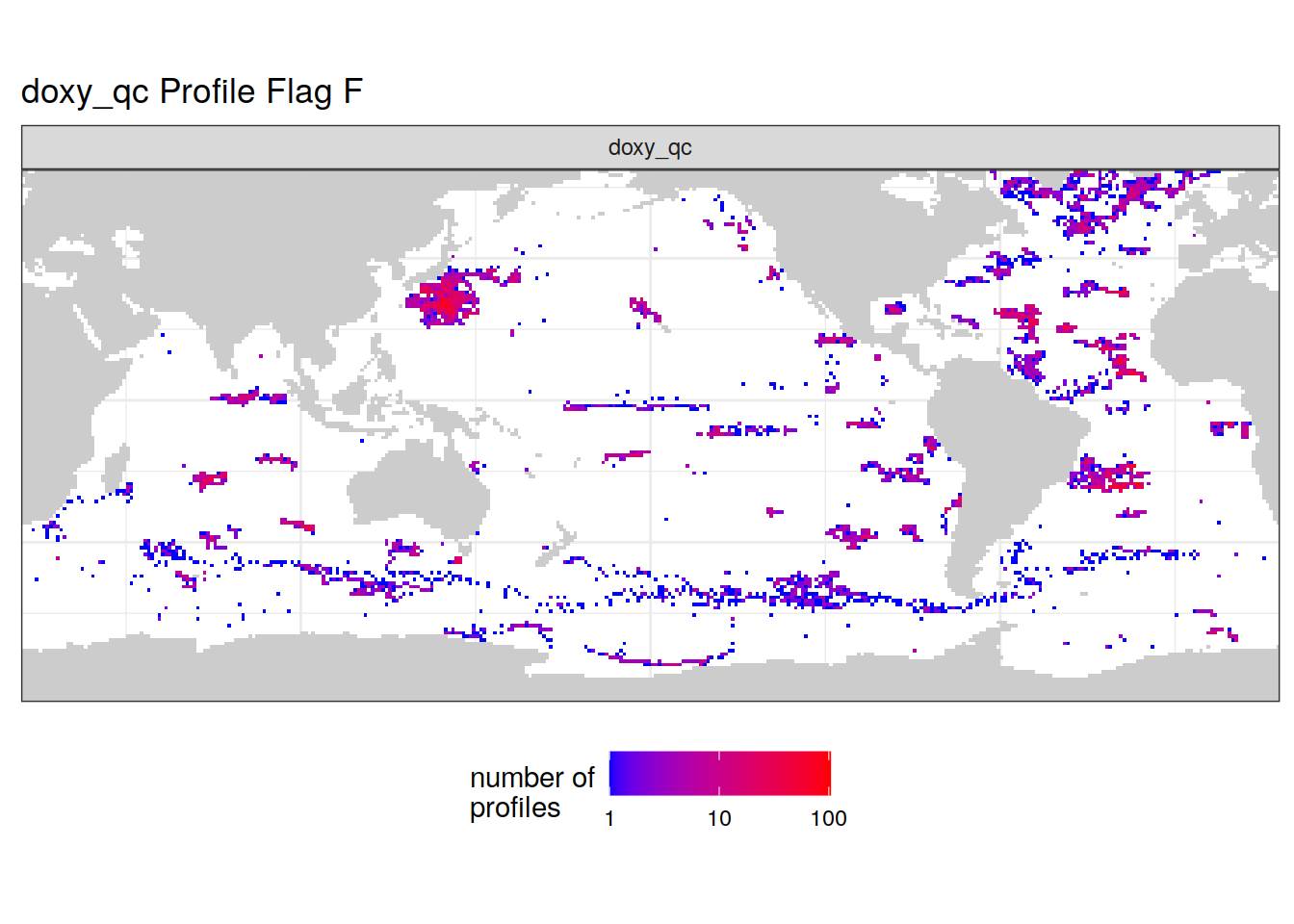Click the plot title 'doxy_qc Profile Flag F'
Image resolution: width=1294 pixels, height=924 pixels.
click(x=192, y=91)
